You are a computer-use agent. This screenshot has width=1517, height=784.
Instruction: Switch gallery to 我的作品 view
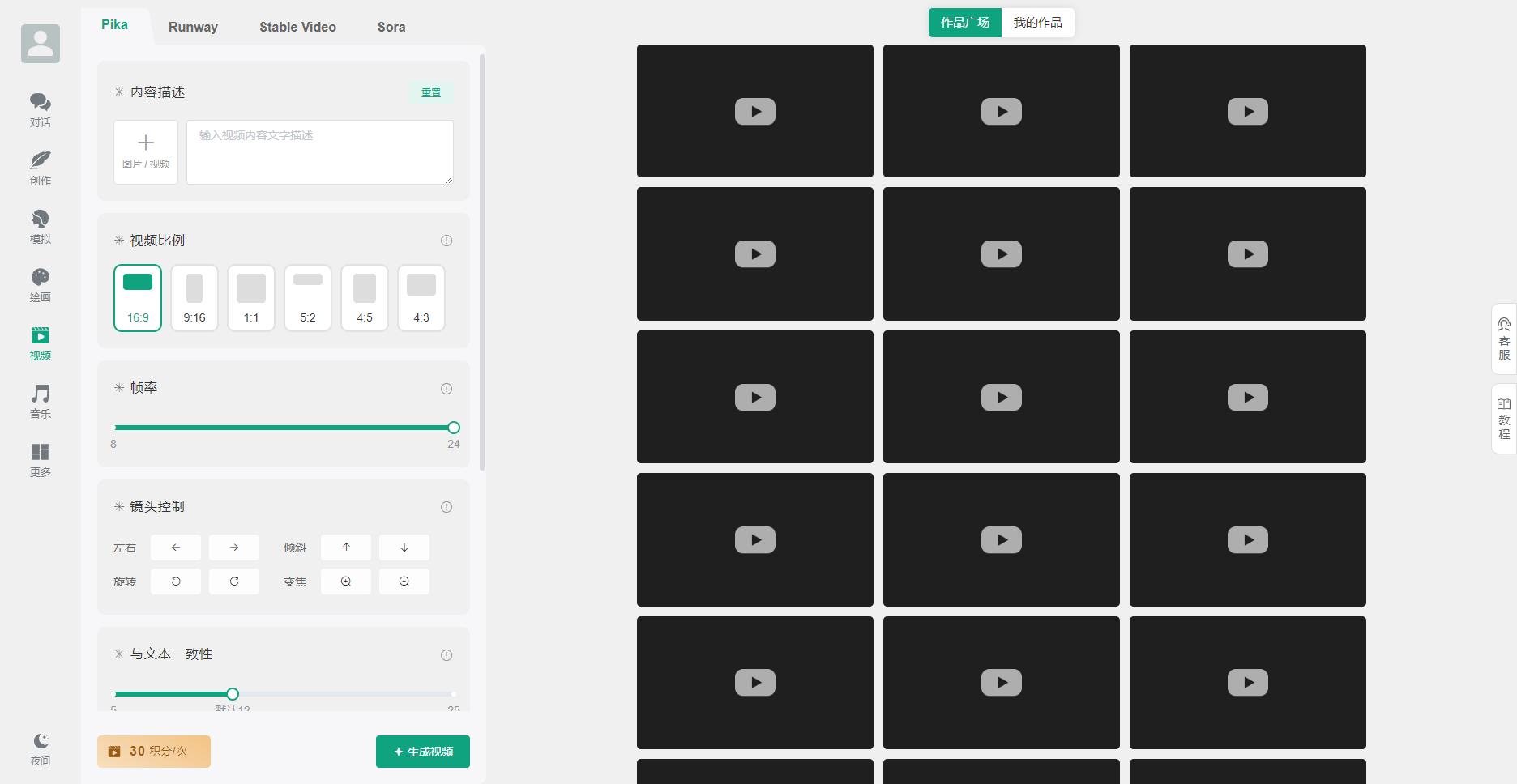point(1038,23)
